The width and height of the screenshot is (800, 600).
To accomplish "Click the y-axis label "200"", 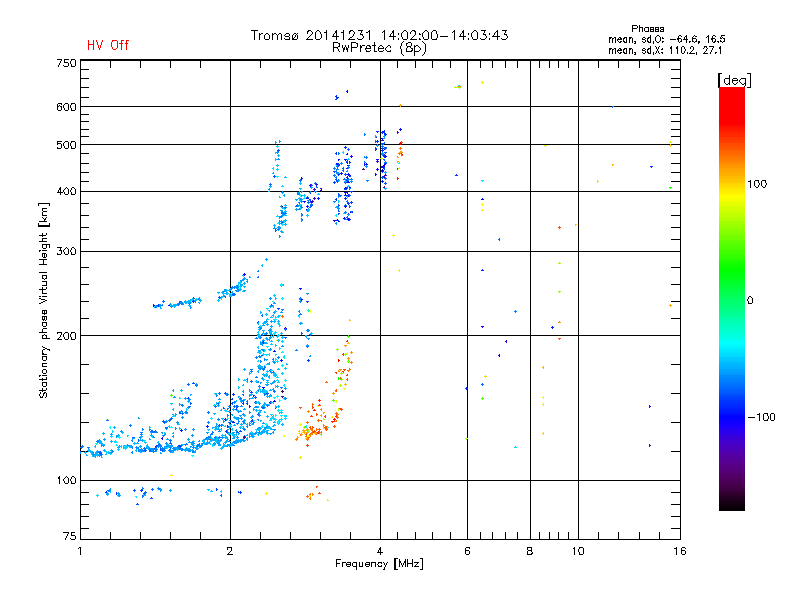I will (x=66, y=336).
